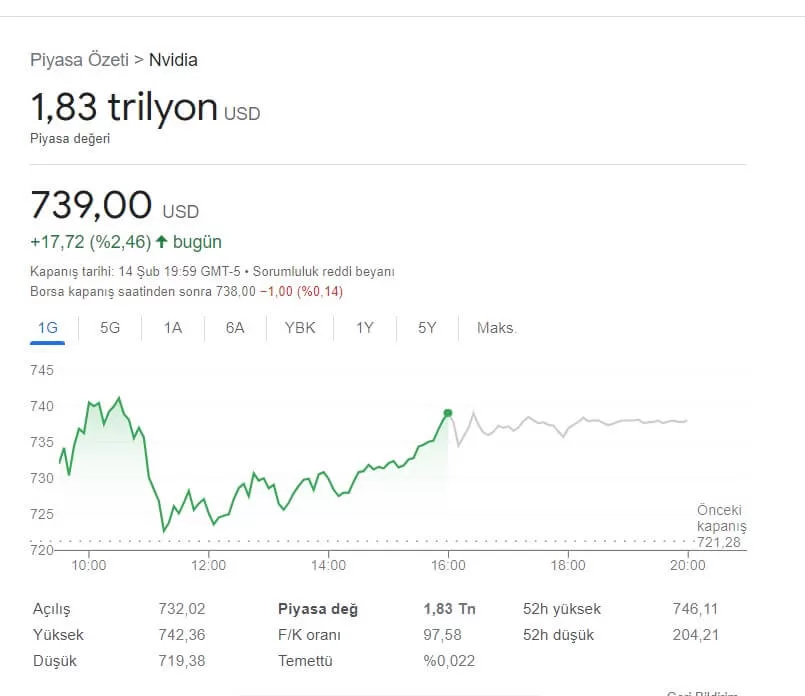The height and width of the screenshot is (696, 805).
Task: Click the 739,00 USD price value
Action: (x=92, y=205)
